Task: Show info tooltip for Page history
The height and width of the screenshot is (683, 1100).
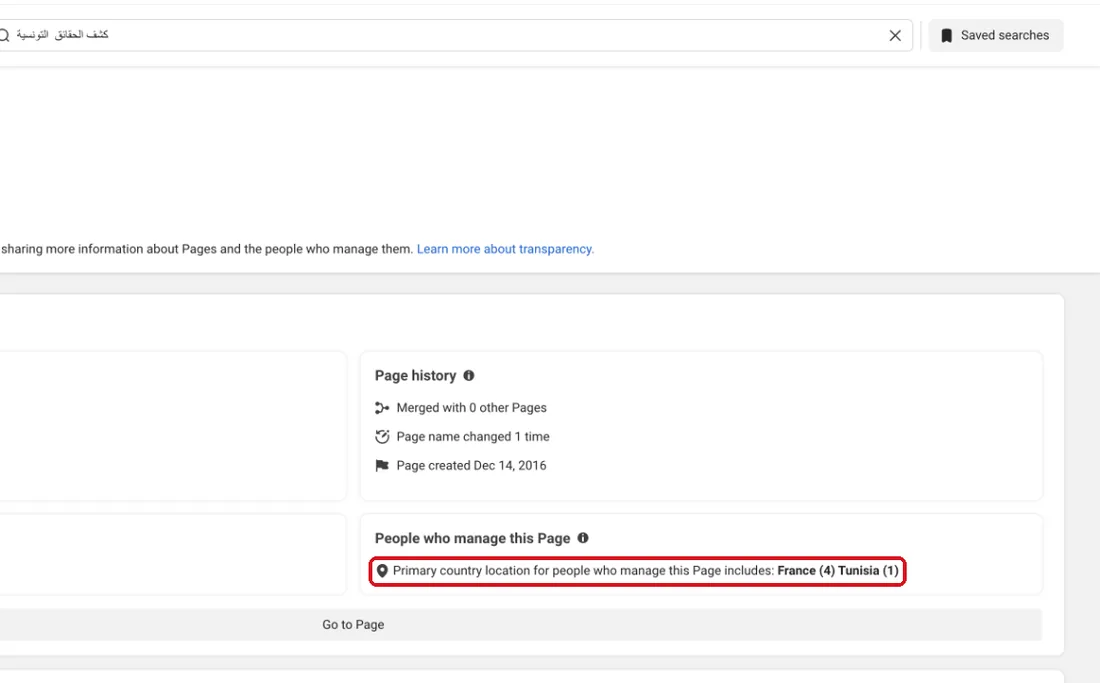Action: pyautogui.click(x=469, y=376)
